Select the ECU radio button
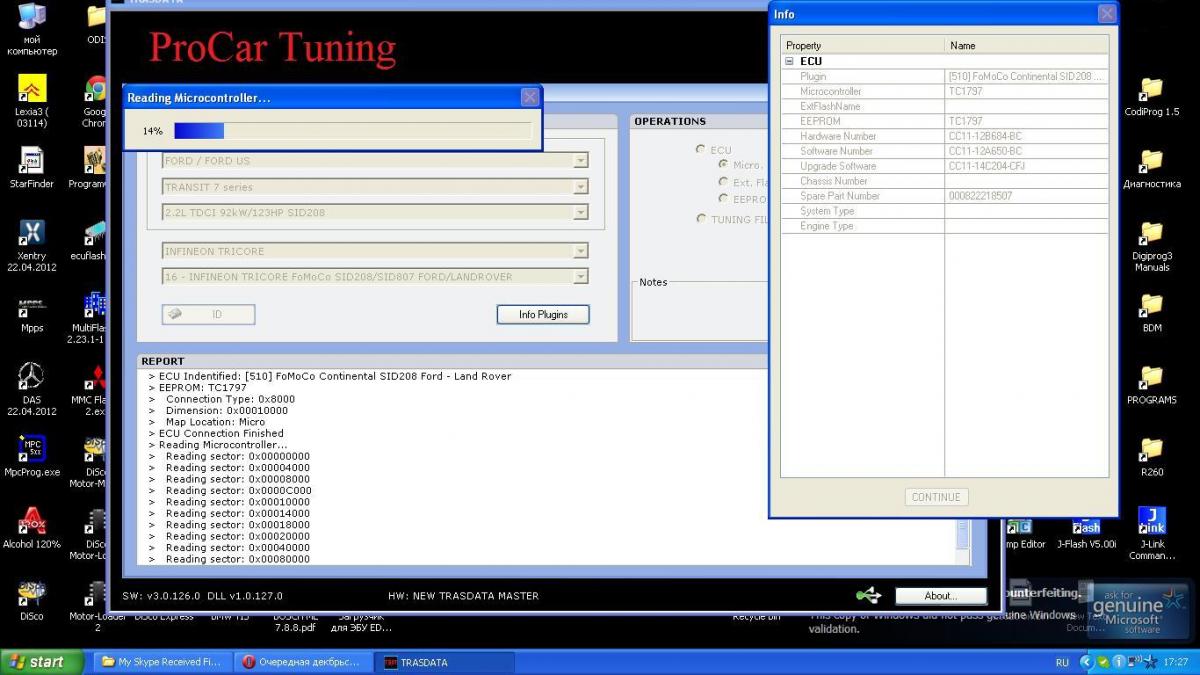This screenshot has width=1200, height=675. [x=701, y=149]
